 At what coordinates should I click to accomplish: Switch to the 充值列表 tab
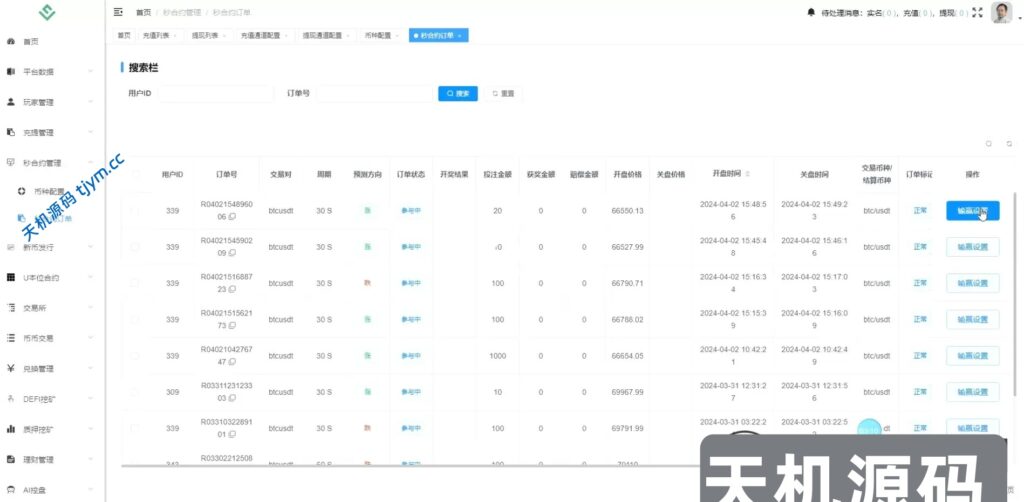(158, 35)
